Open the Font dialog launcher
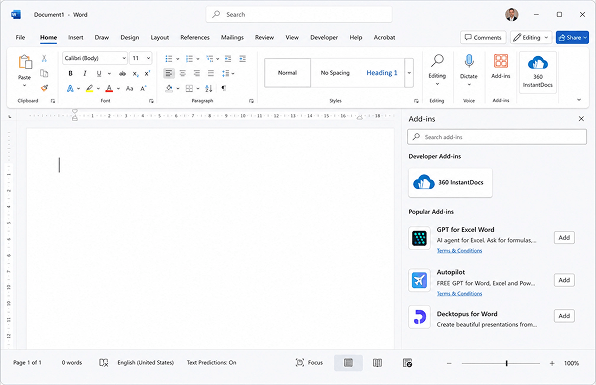Viewport: 596px width, 385px height. pos(151,101)
